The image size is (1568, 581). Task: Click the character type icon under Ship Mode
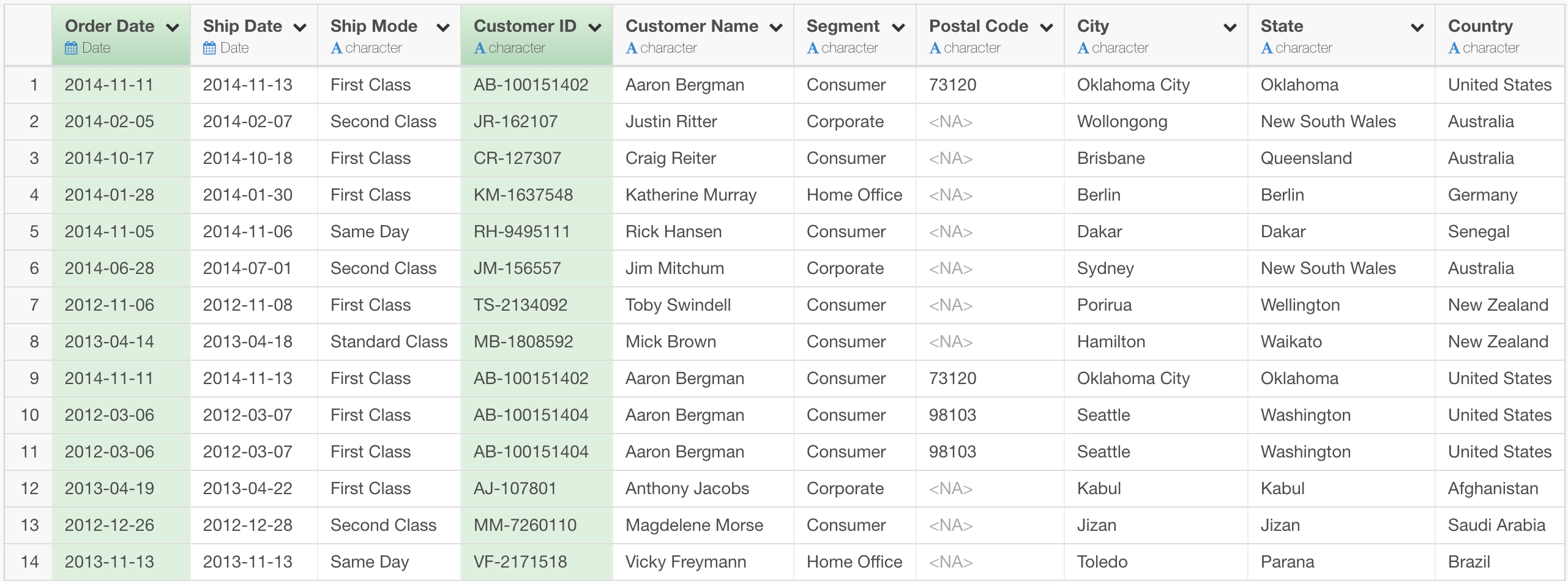coord(336,48)
